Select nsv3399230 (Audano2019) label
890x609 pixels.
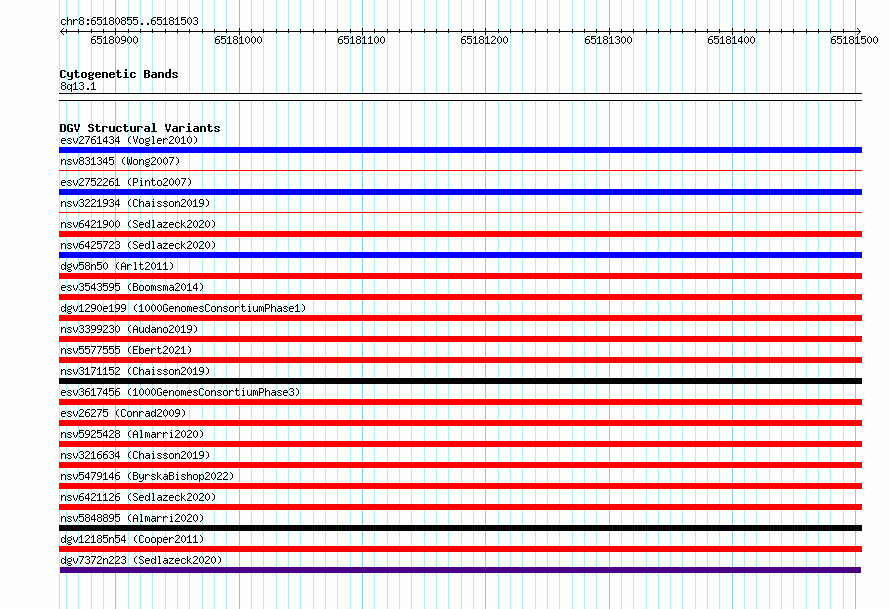pos(129,329)
